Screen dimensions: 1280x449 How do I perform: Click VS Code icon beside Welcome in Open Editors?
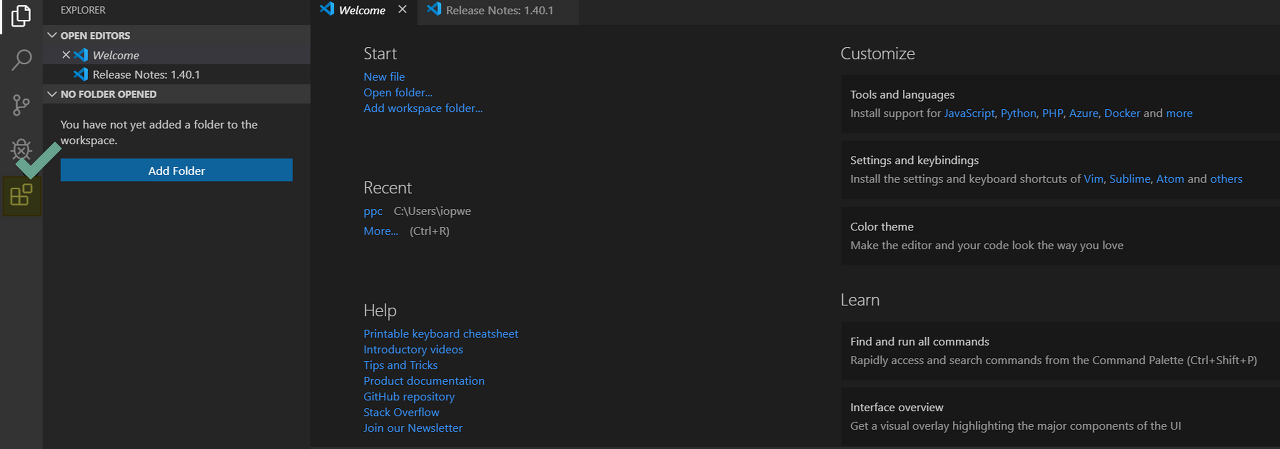(x=81, y=55)
